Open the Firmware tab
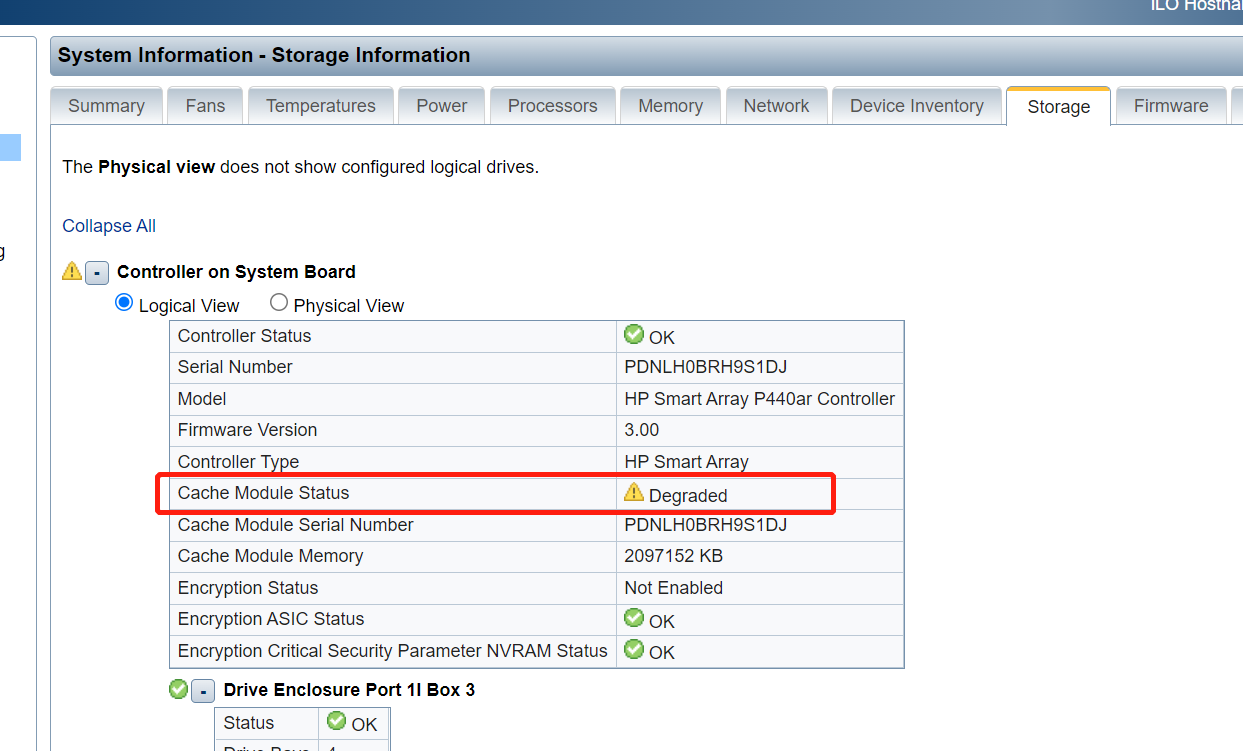1243x751 pixels. pyautogui.click(x=1170, y=106)
